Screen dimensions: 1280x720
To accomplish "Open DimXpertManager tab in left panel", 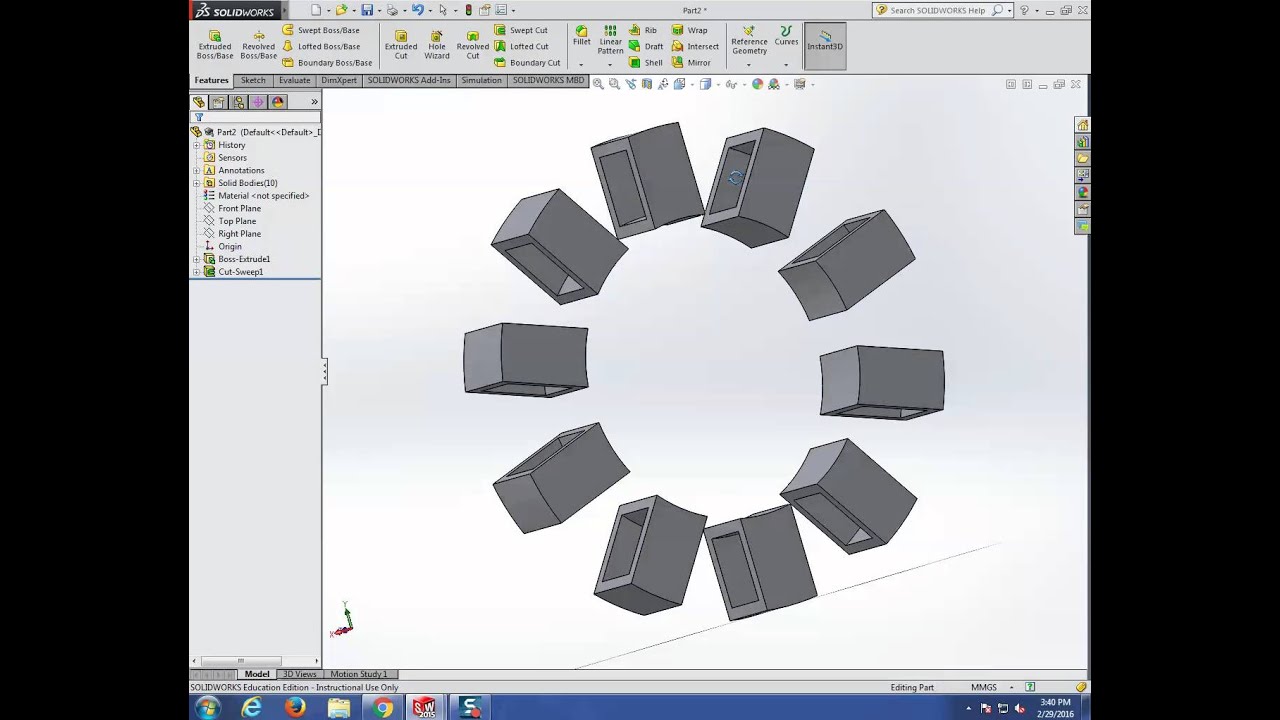I will pos(258,102).
